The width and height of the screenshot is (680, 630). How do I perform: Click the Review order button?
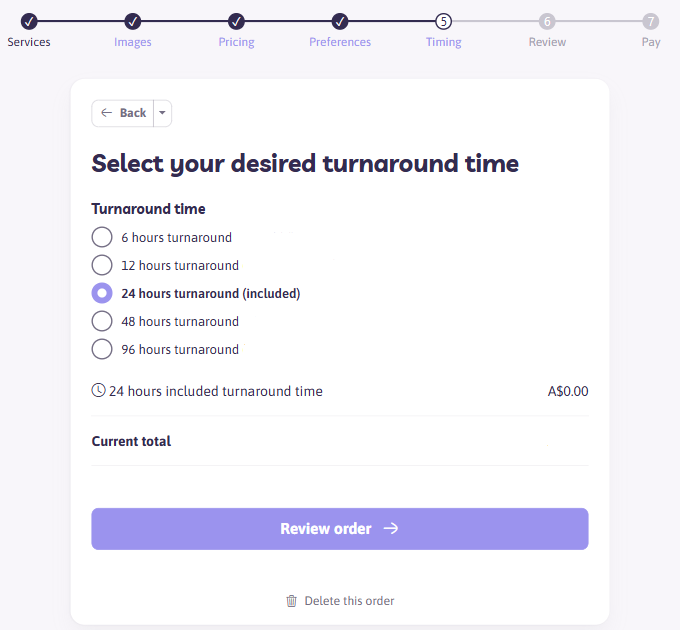[340, 529]
